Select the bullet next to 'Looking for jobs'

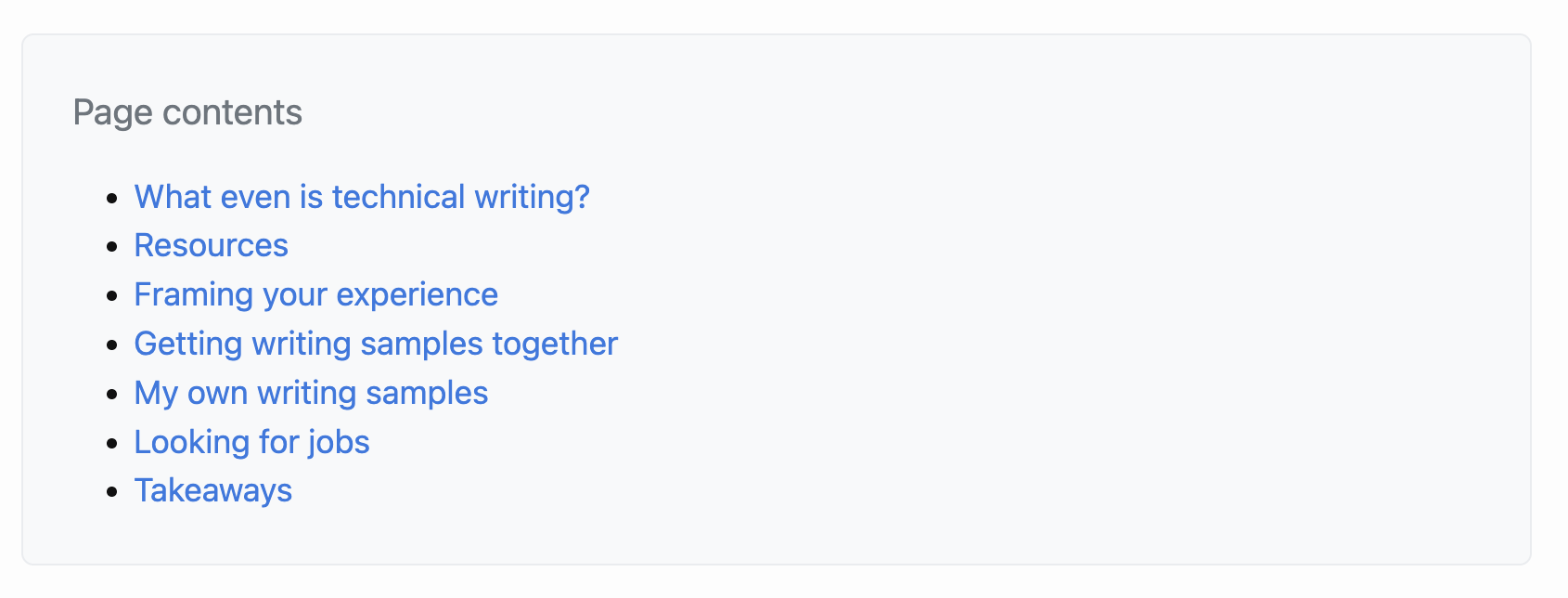[112, 444]
